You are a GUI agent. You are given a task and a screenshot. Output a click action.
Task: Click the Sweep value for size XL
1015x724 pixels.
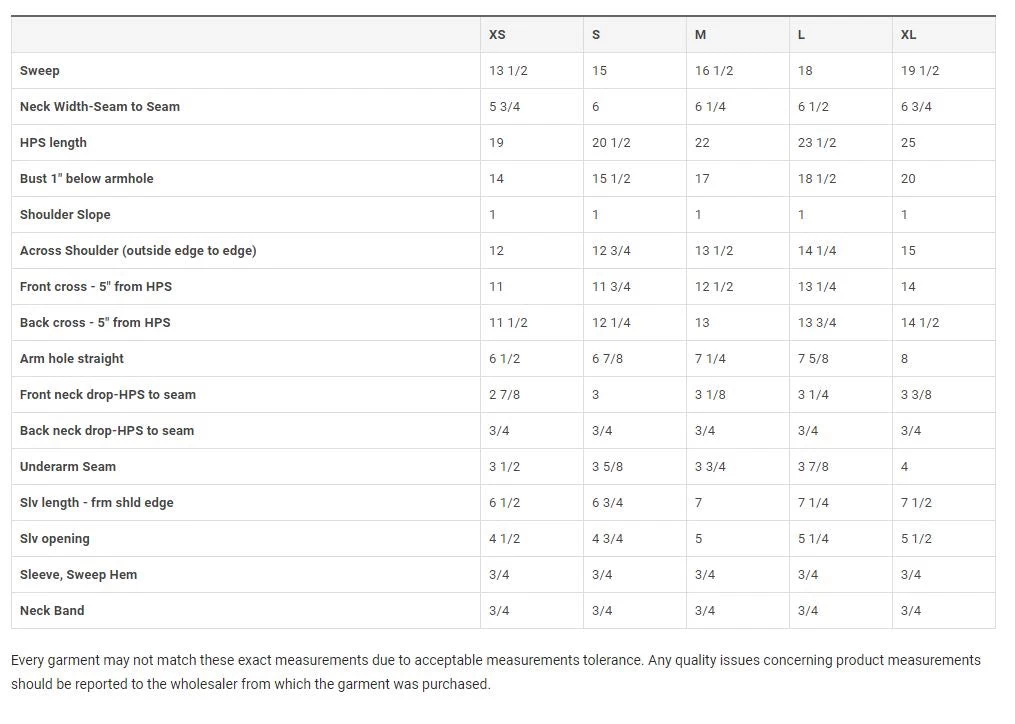tap(920, 71)
